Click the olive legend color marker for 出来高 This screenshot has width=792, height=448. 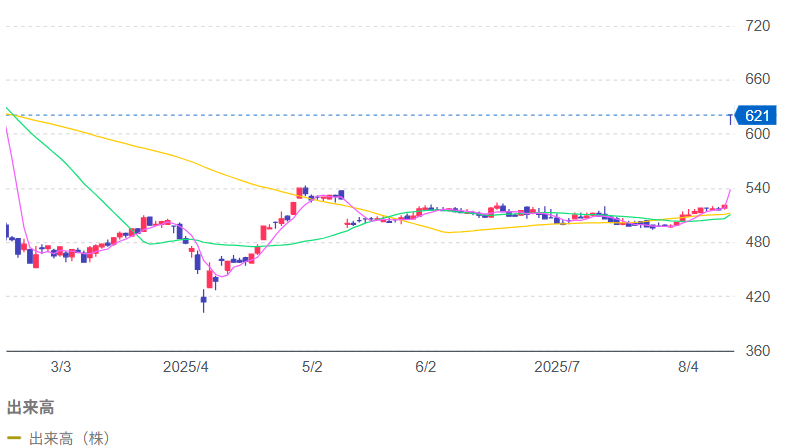pyautogui.click(x=14, y=438)
